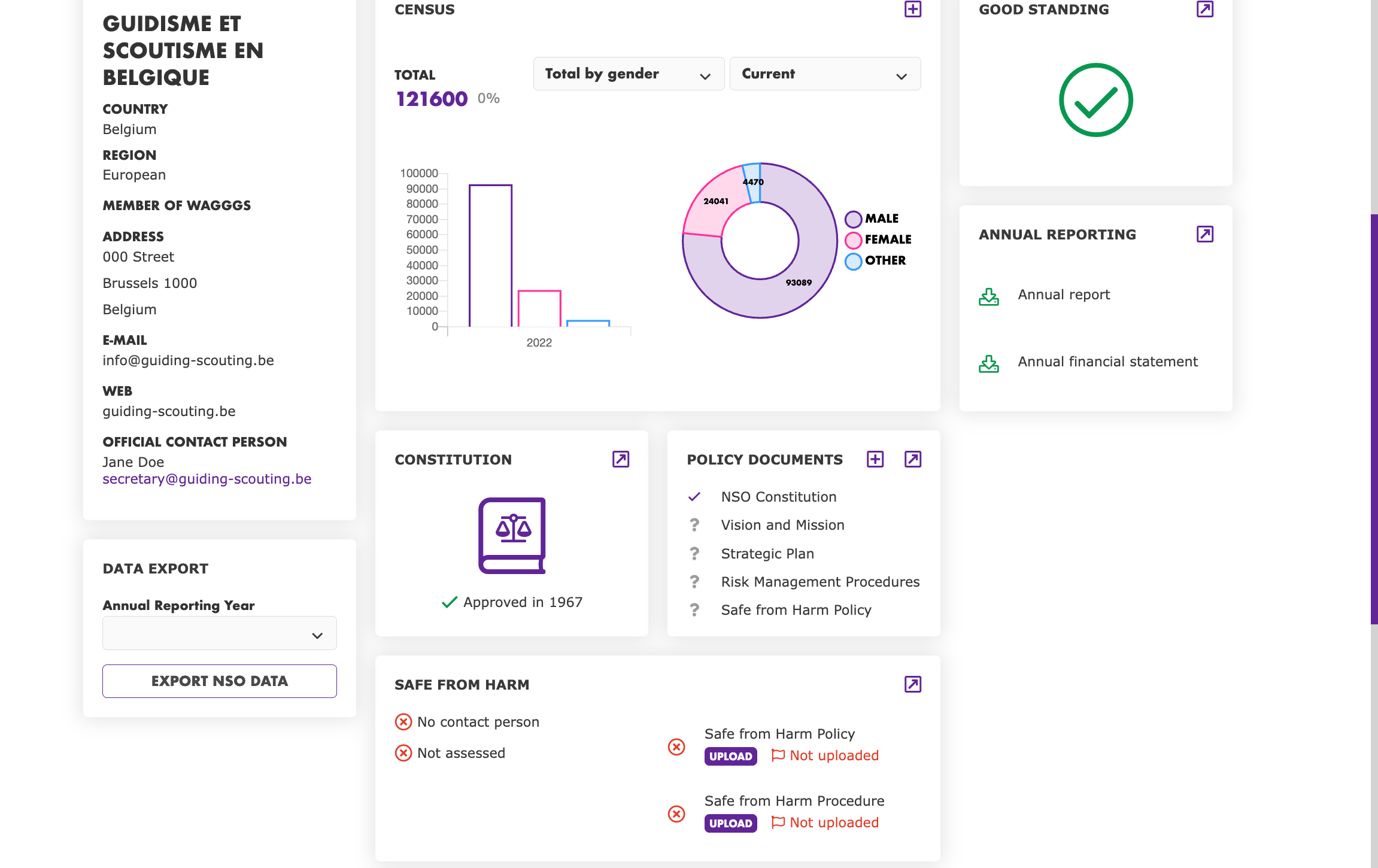Expand the Annual Reporting Year dropdown

220,633
